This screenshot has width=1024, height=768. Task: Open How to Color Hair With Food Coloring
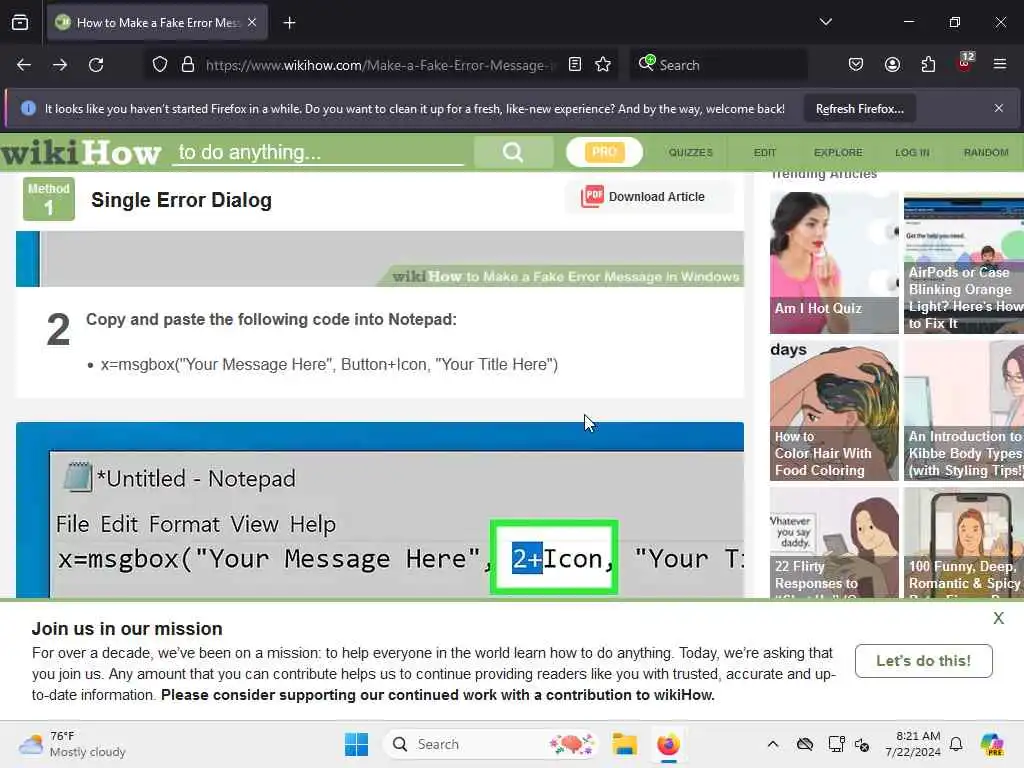tap(834, 410)
